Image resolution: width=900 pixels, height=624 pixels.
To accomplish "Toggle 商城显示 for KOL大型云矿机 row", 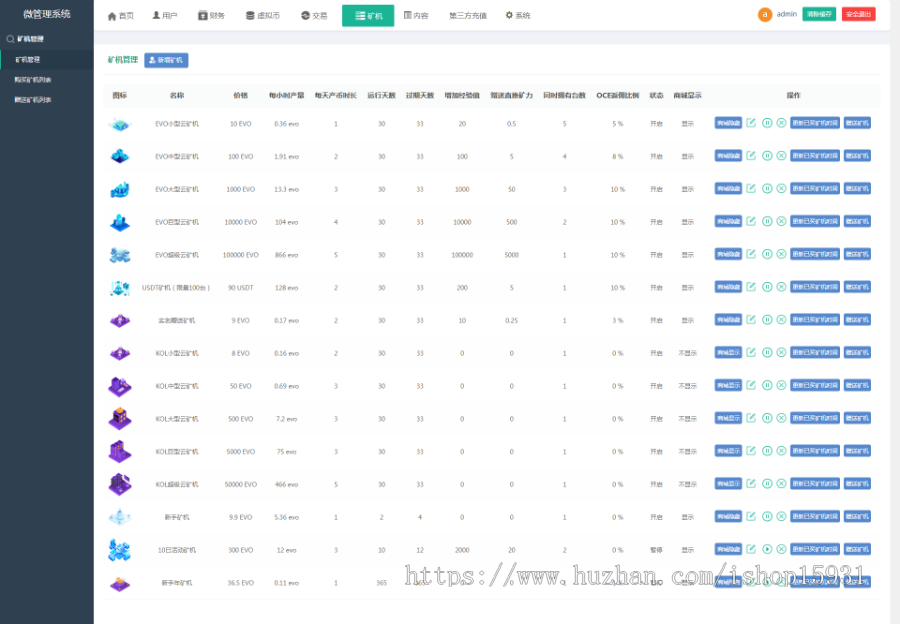I will coord(728,418).
